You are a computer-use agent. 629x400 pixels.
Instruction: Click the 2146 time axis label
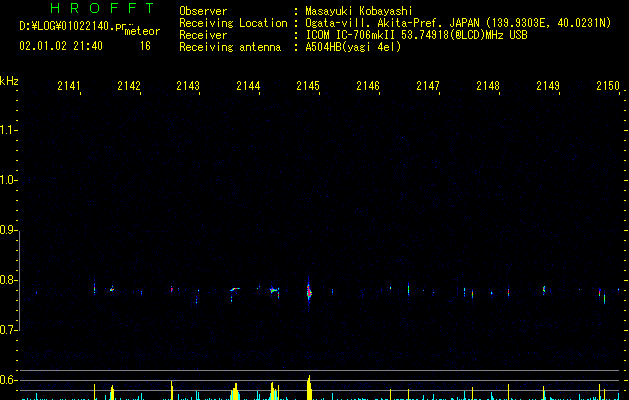(x=368, y=85)
